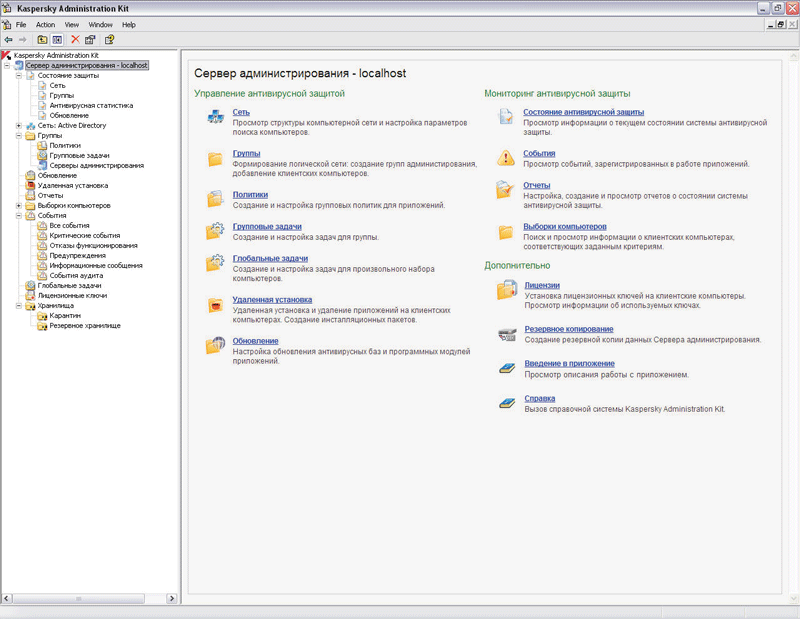This screenshot has width=800, height=619.
Task: Open the Состояние антивирусной защиты link
Action: [583, 112]
